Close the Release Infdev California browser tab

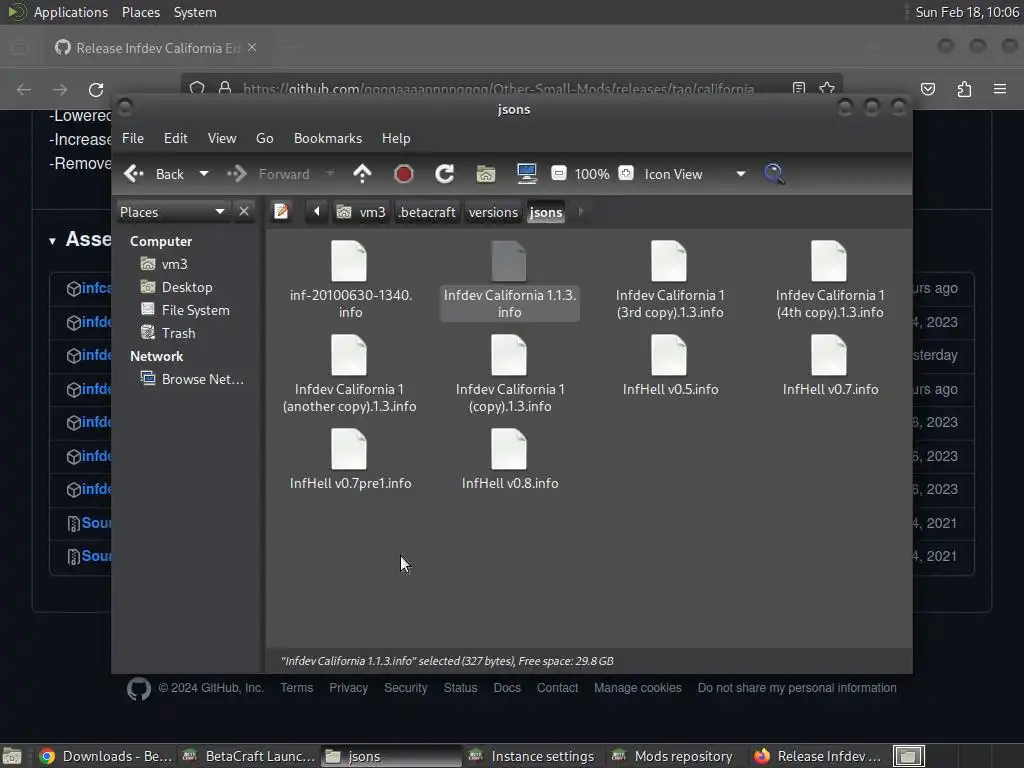[x=252, y=48]
